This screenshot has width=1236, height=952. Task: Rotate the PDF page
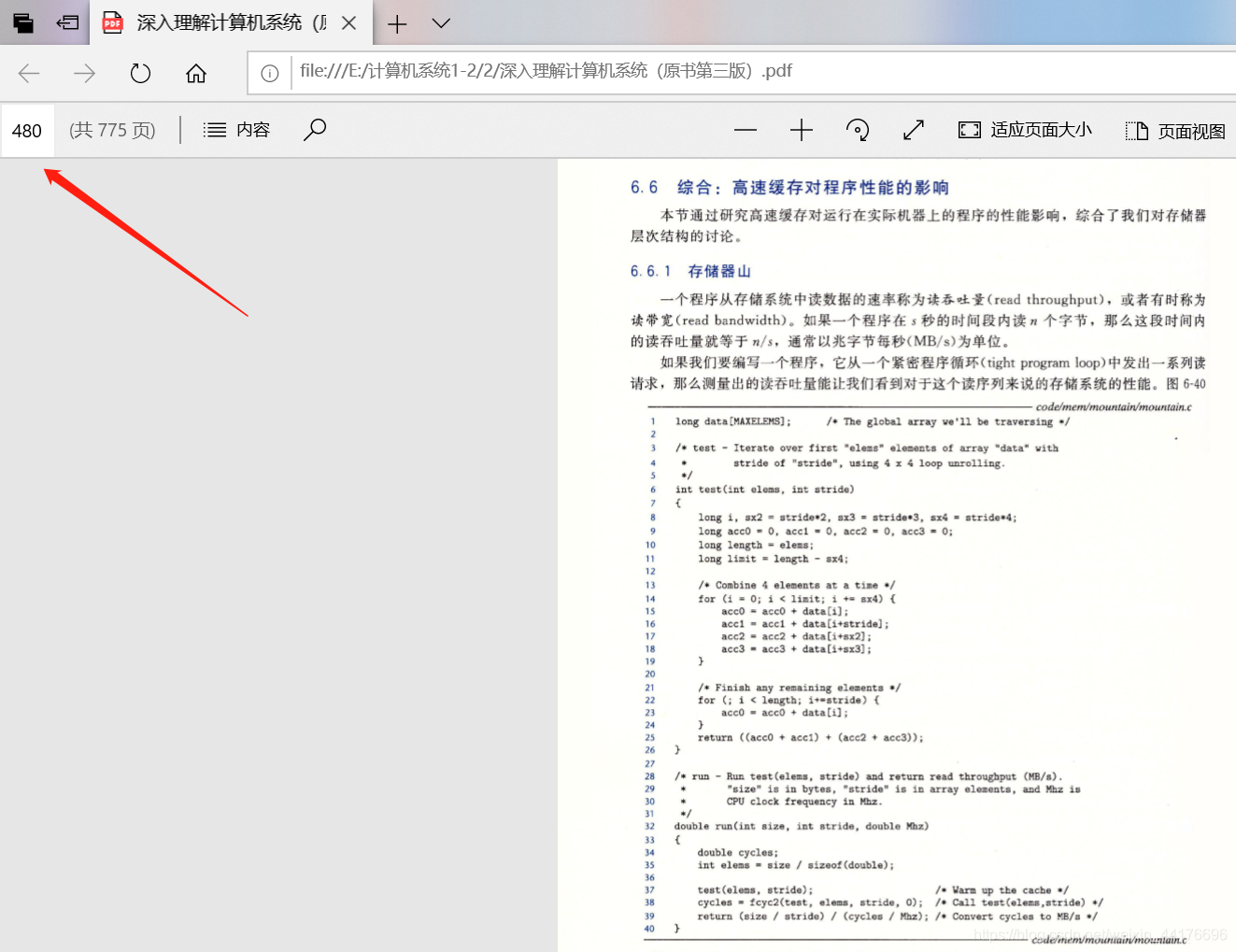(x=858, y=130)
